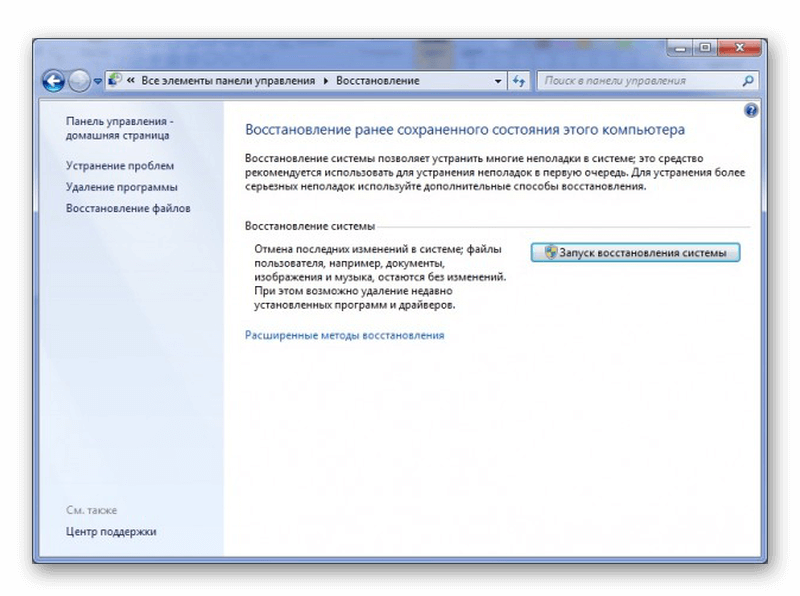
Task: Open 'Устранение проблем' link
Action: (120, 166)
